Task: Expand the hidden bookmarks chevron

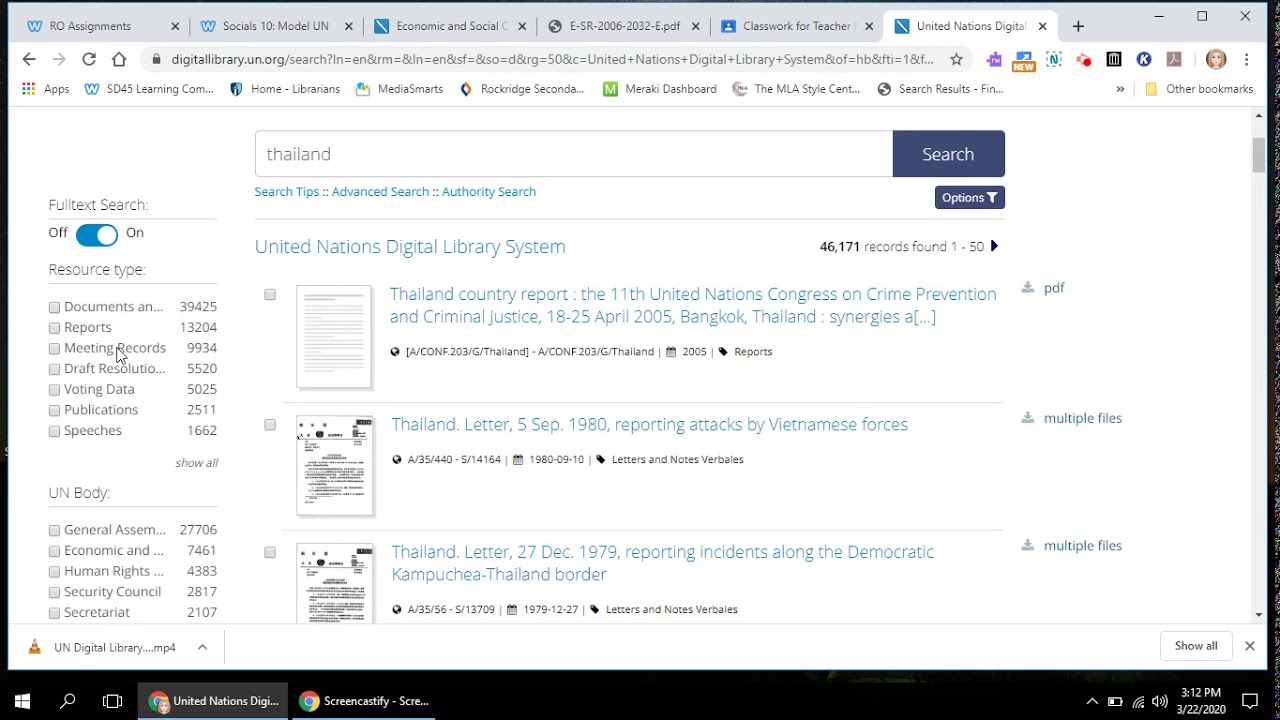Action: (x=1120, y=89)
